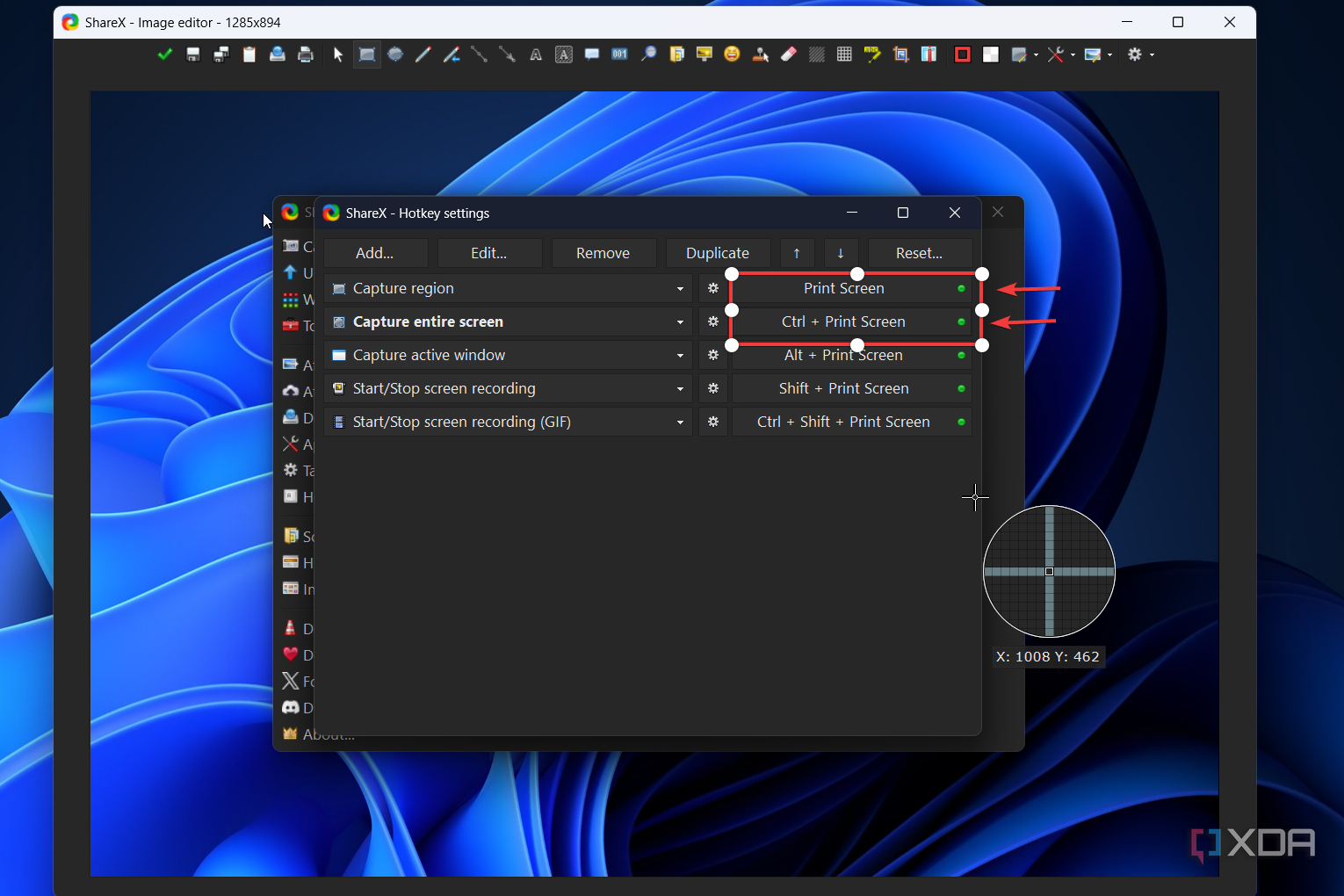This screenshot has height=896, width=1344.
Task: Click Reset... in Hotkey settings window
Action: click(x=920, y=253)
